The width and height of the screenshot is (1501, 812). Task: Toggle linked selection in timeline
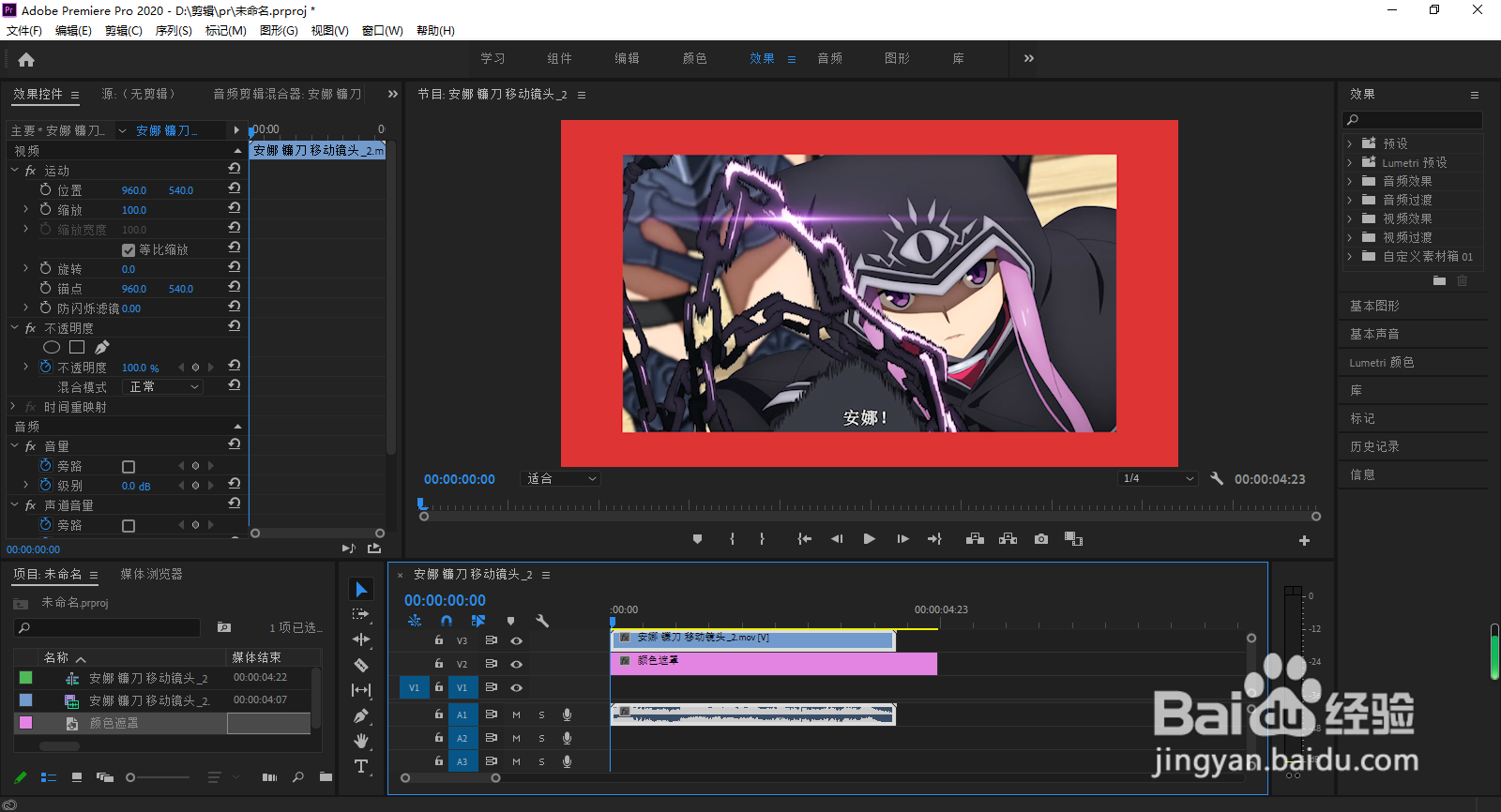coord(478,621)
